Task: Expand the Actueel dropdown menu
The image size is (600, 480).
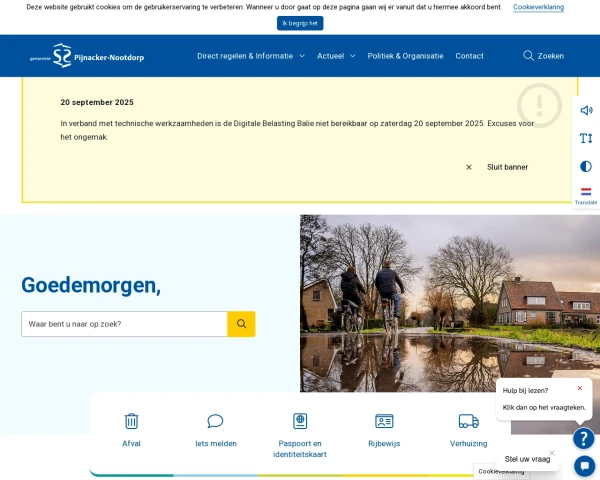Action: point(336,56)
